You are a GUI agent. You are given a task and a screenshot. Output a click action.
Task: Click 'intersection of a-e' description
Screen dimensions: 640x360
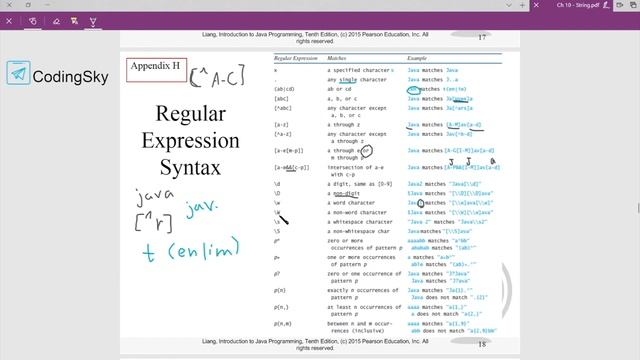[x=355, y=167]
